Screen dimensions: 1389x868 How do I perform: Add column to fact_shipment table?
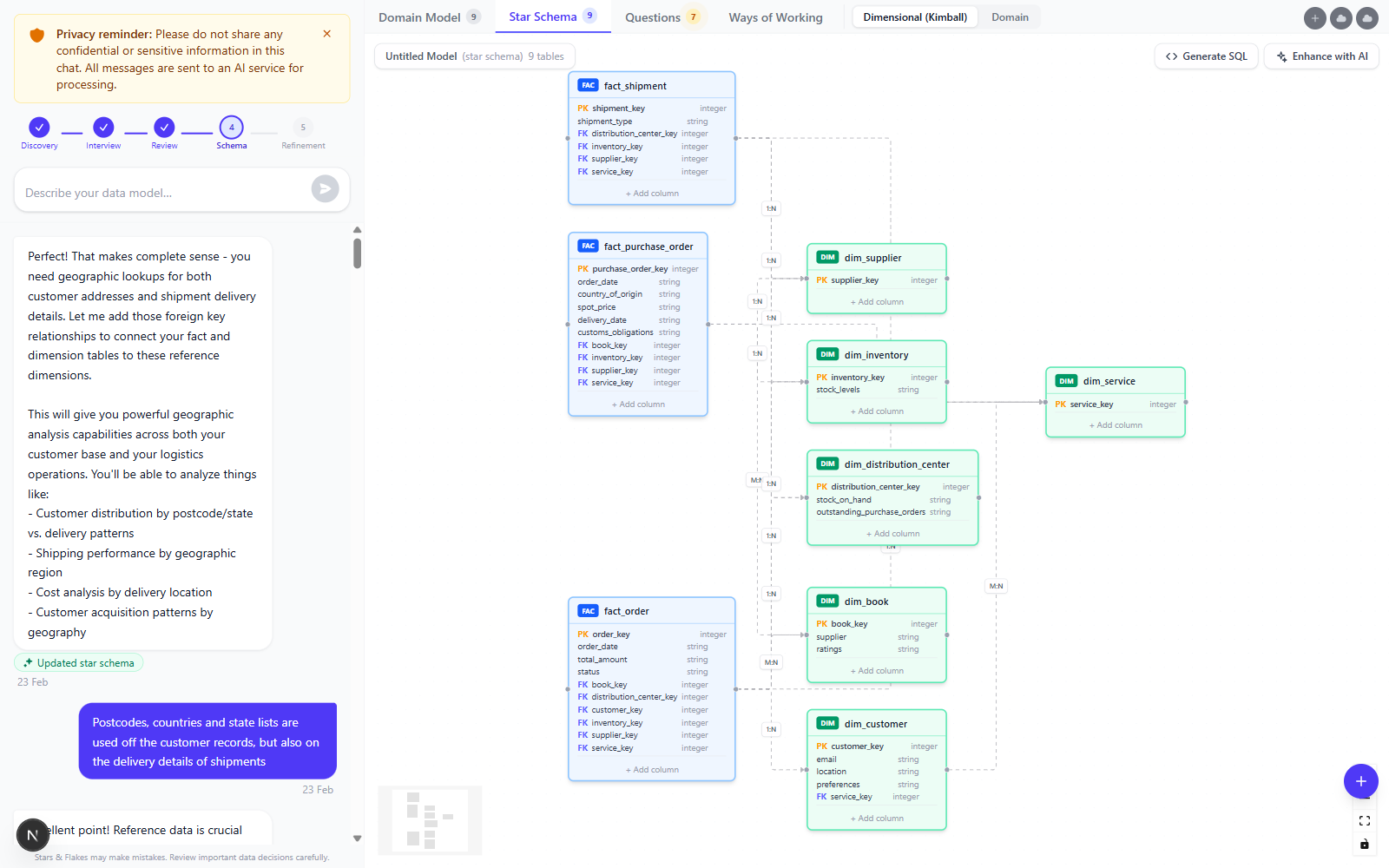point(652,194)
